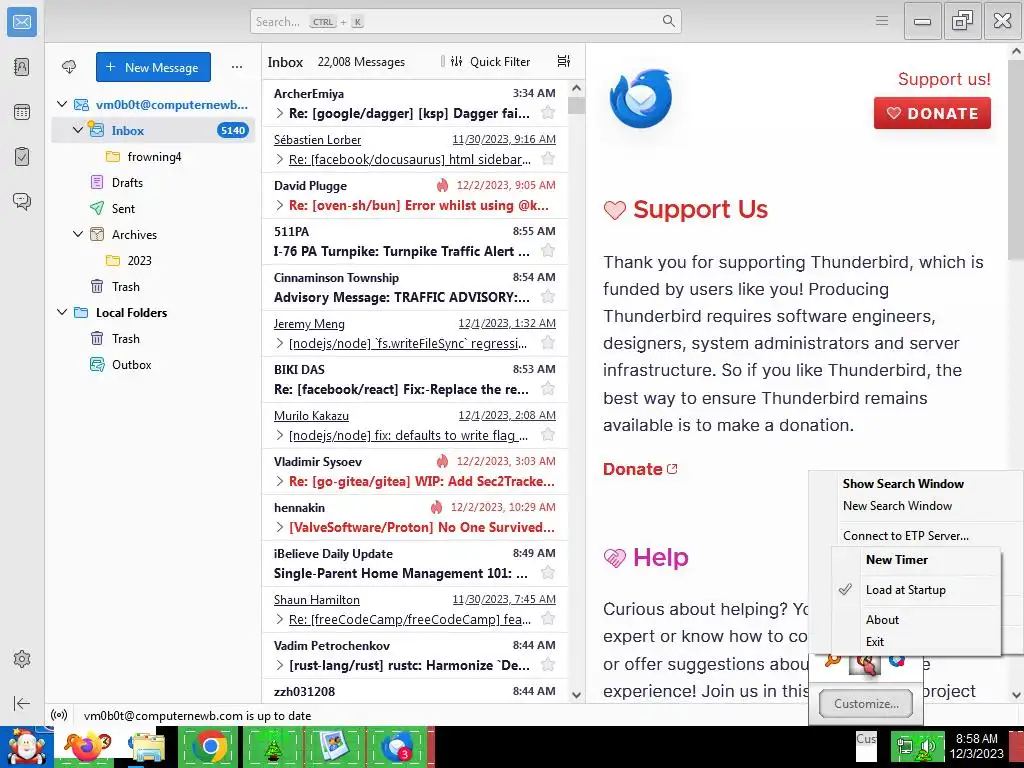The width and height of the screenshot is (1024, 768).
Task: Expand the ArcherEmiya dagger thread
Action: coord(280,113)
